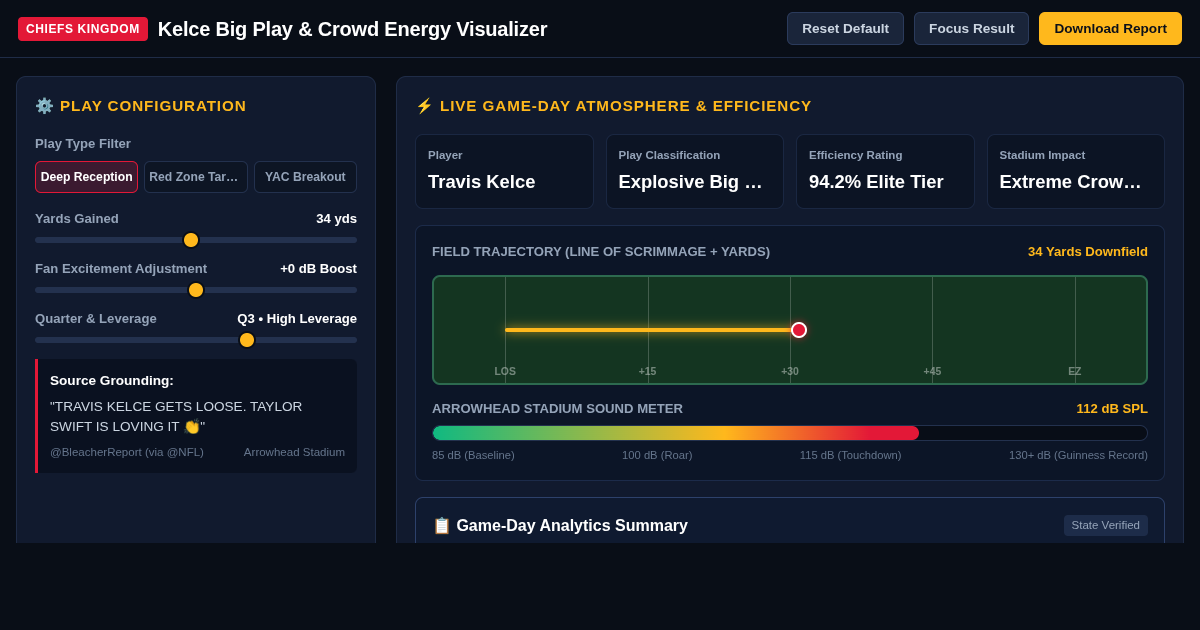Click the 'Game-Day Analytics Summary' heading

coord(572,526)
